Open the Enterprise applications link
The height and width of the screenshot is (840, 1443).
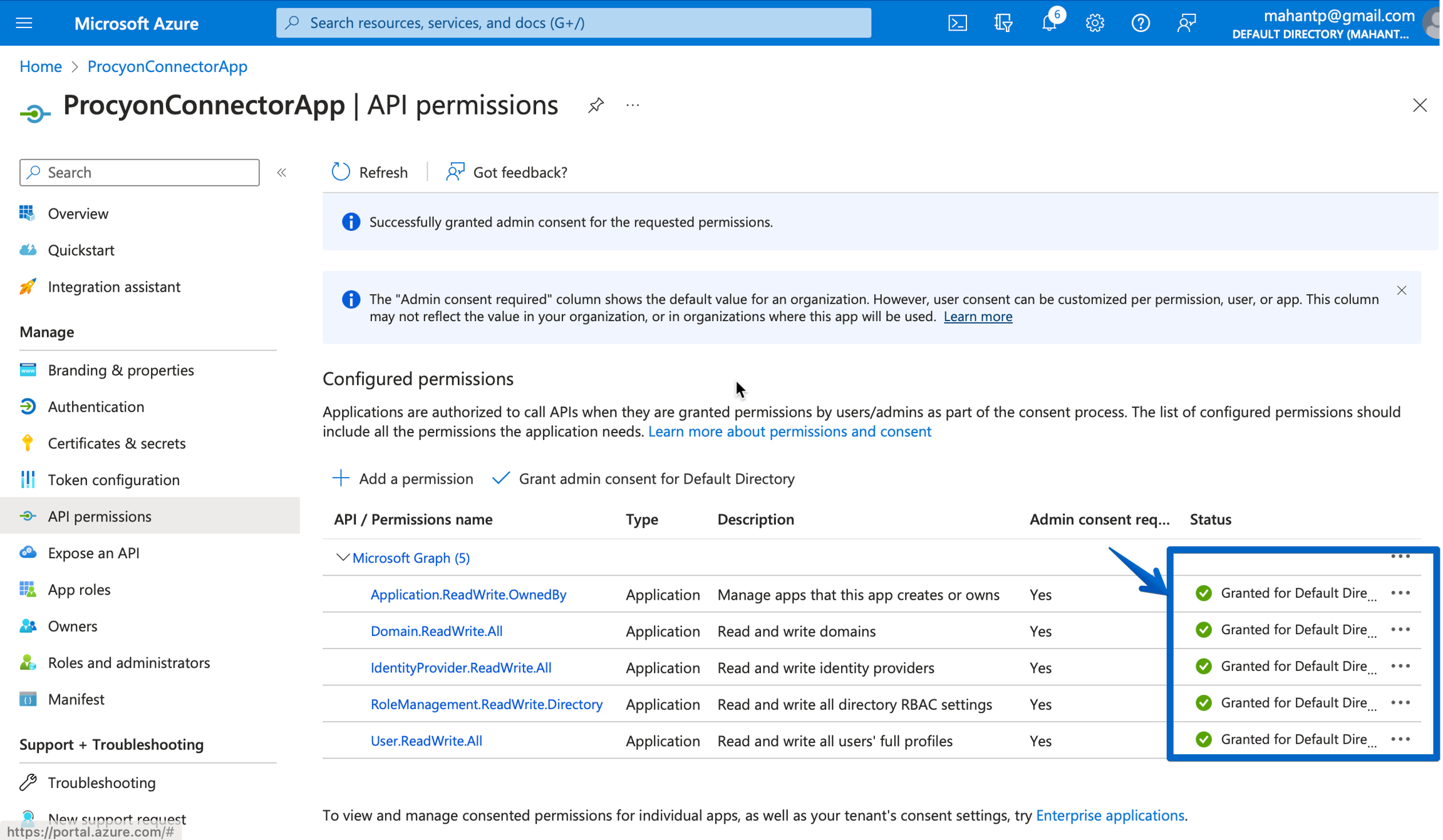pos(1110,815)
